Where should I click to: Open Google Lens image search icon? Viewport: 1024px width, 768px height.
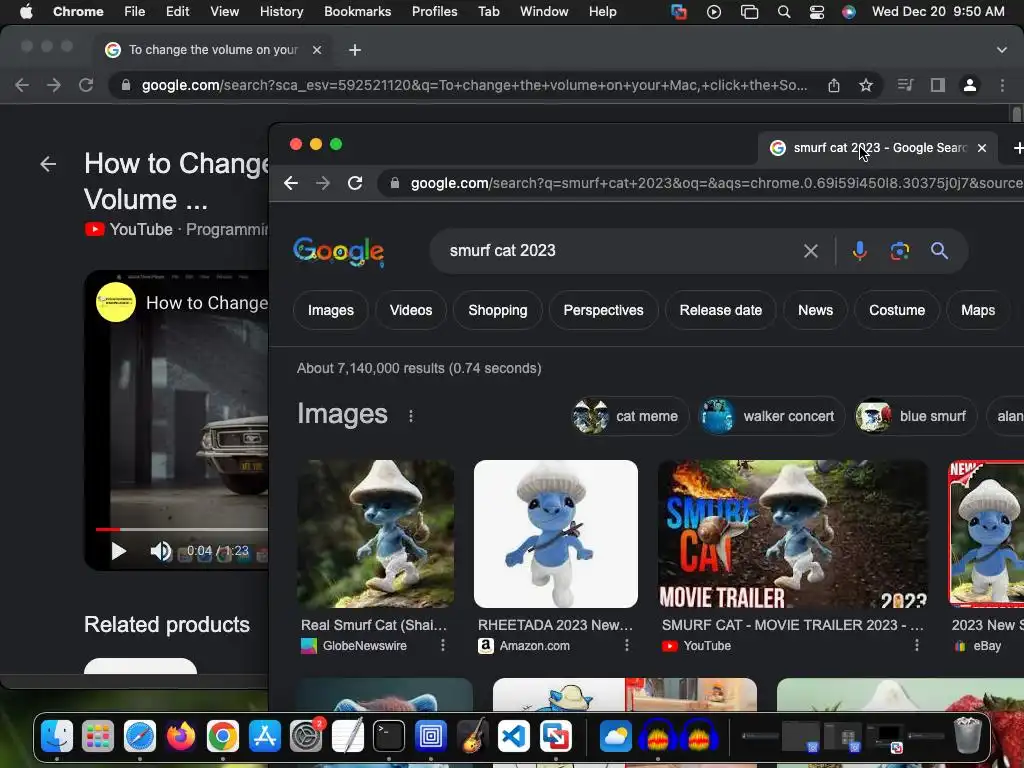(x=899, y=251)
